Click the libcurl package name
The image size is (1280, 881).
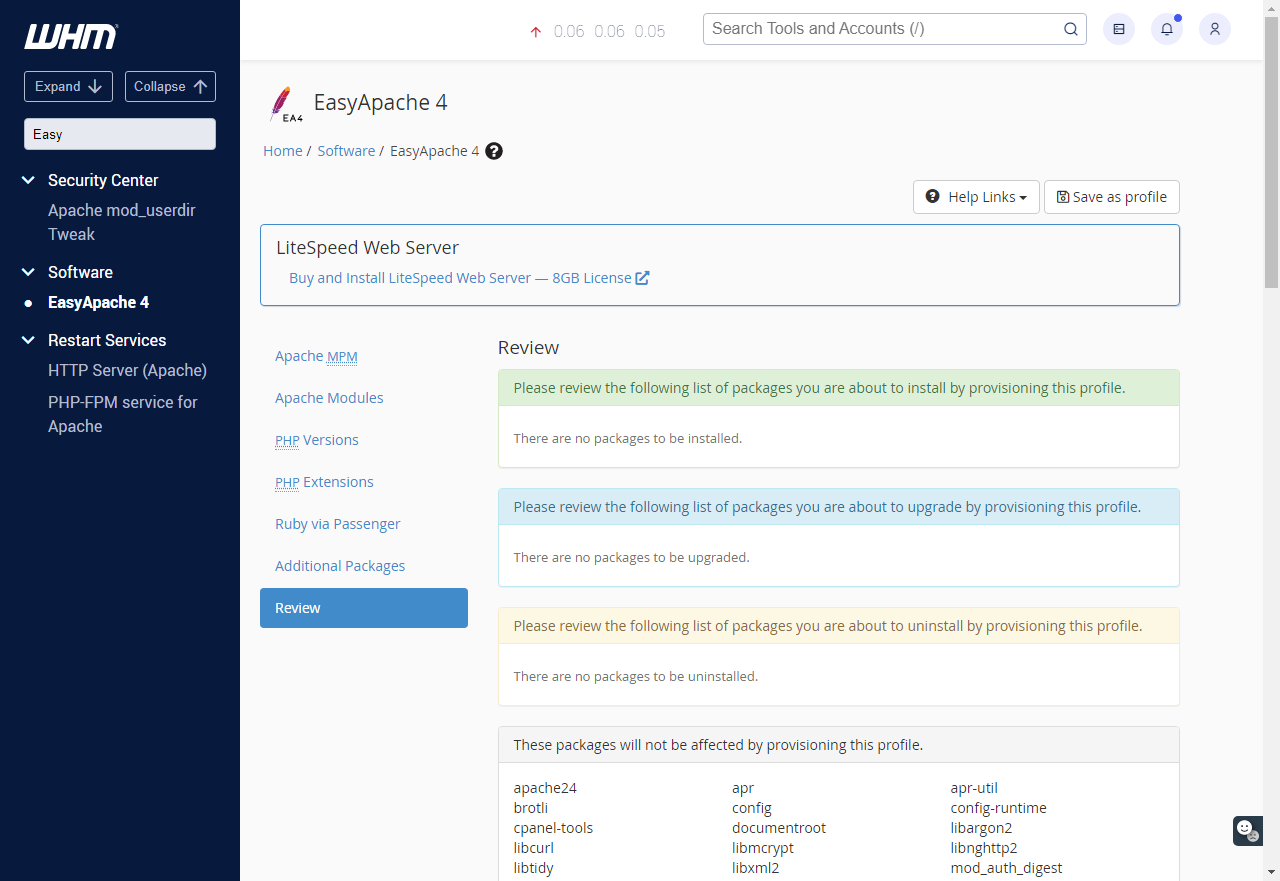click(534, 848)
